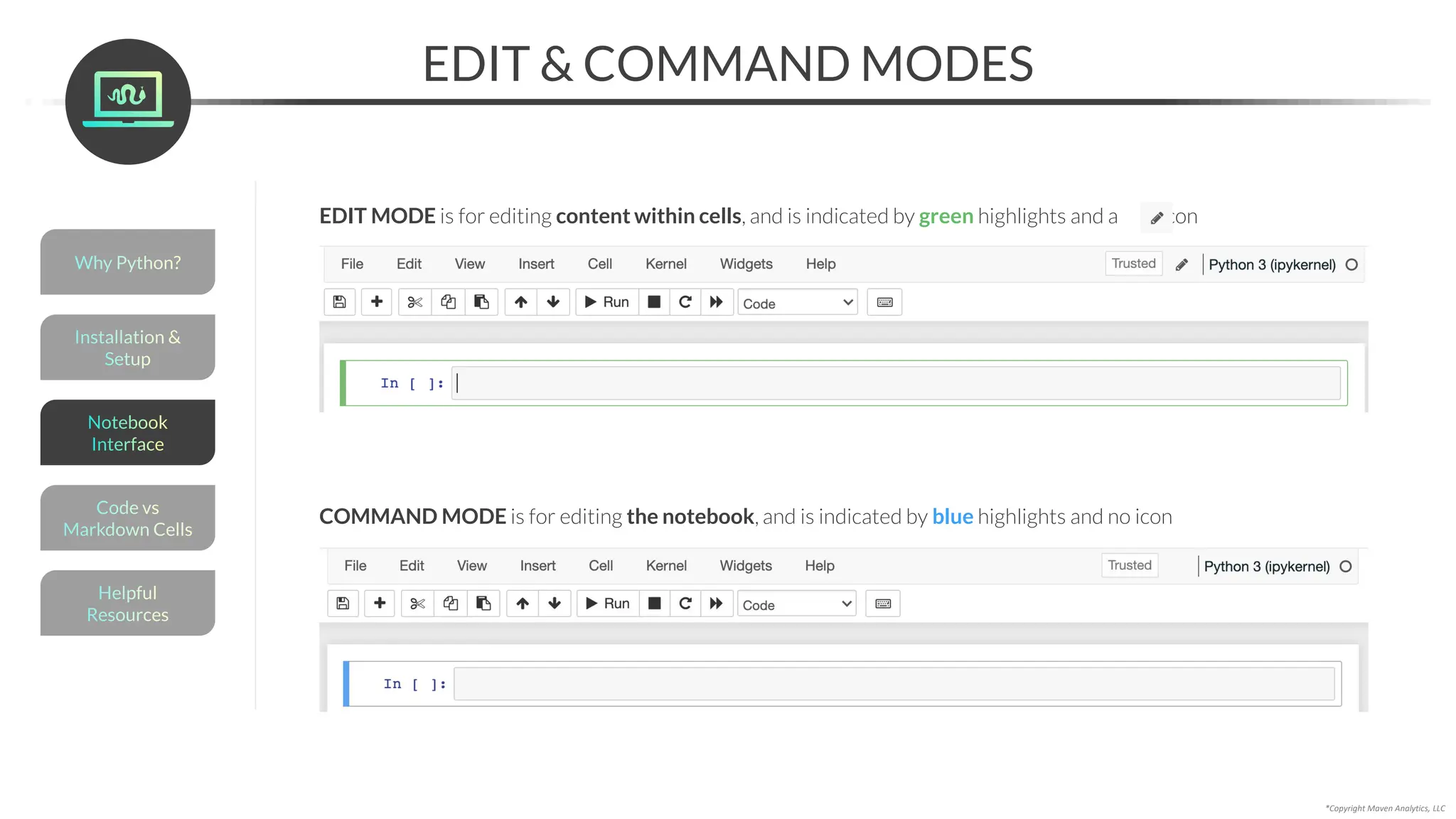Move cell down in command mode toolbar
Screen dimensions: 1456x819
click(x=555, y=604)
